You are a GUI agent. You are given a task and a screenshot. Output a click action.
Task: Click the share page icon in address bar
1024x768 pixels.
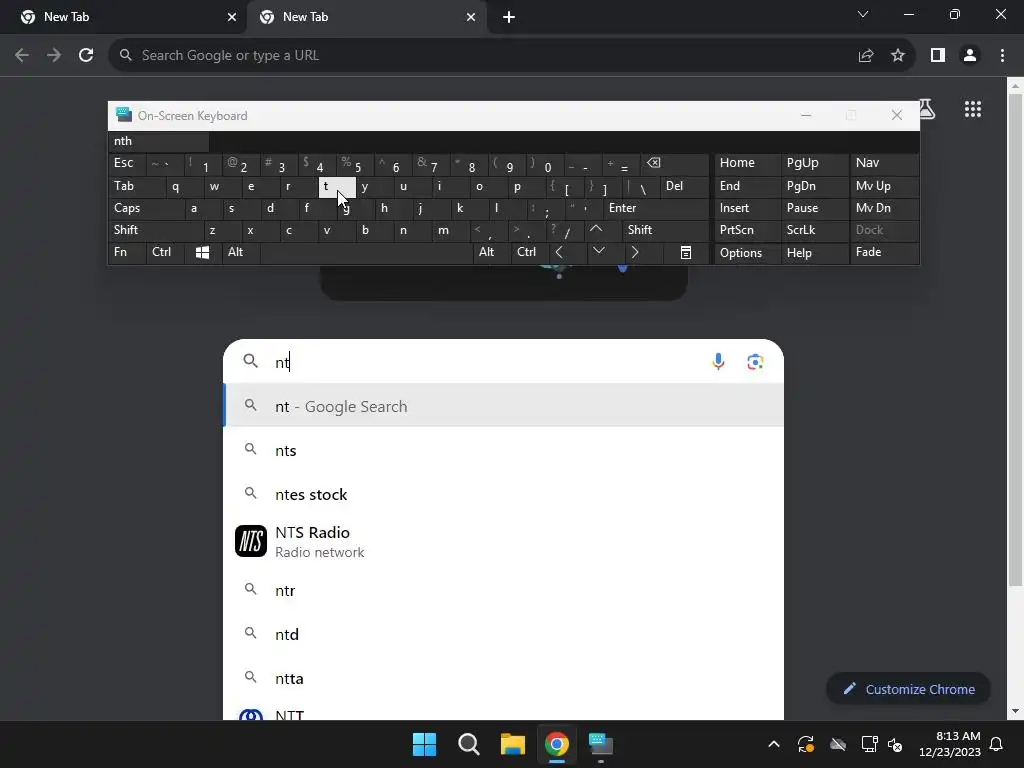[x=866, y=56]
